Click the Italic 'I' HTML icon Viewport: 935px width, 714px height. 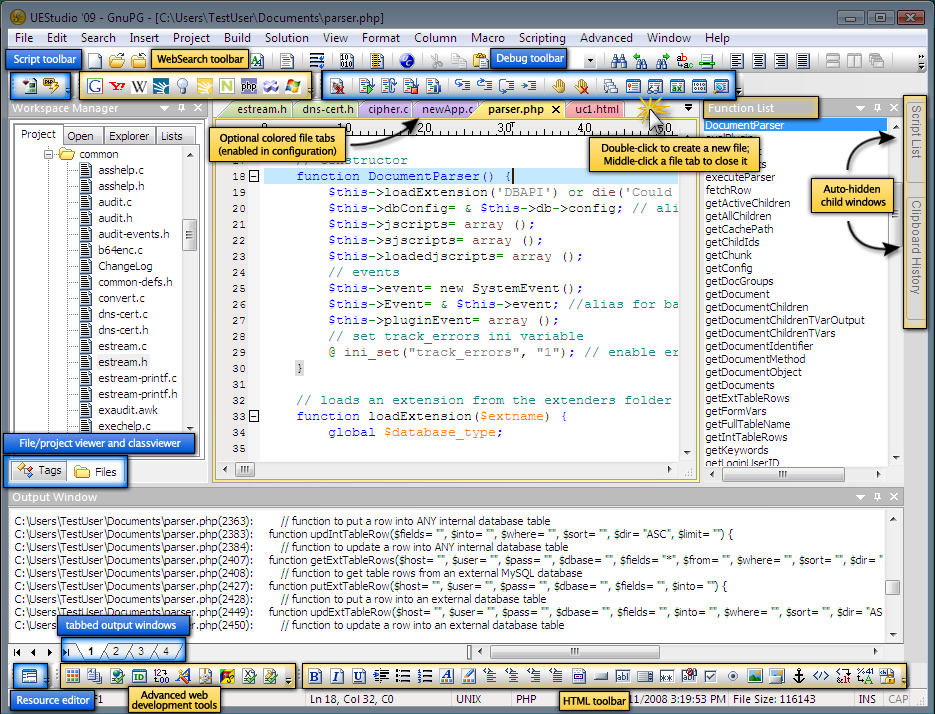tap(337, 676)
